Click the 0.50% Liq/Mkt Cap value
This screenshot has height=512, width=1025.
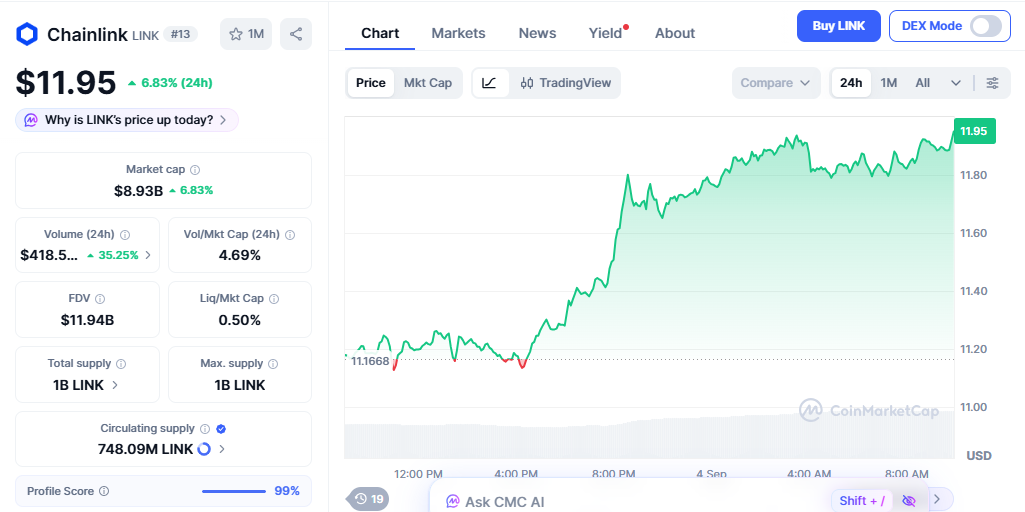[239, 320]
